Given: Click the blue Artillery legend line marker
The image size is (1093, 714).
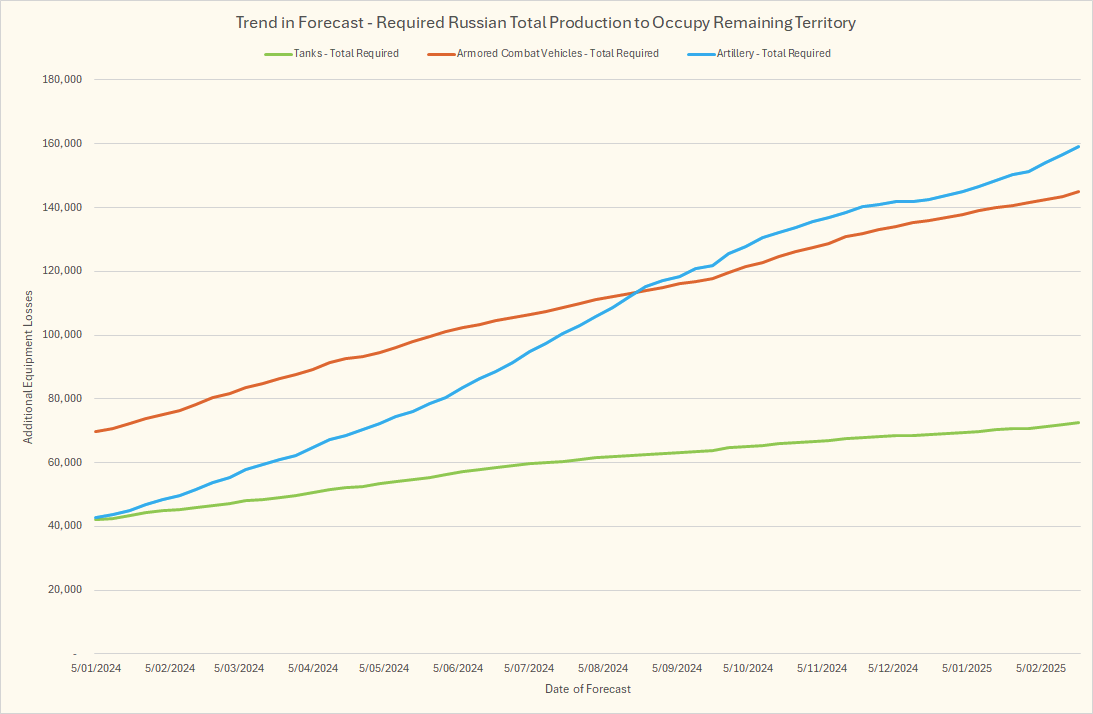Looking at the screenshot, I should click(699, 53).
